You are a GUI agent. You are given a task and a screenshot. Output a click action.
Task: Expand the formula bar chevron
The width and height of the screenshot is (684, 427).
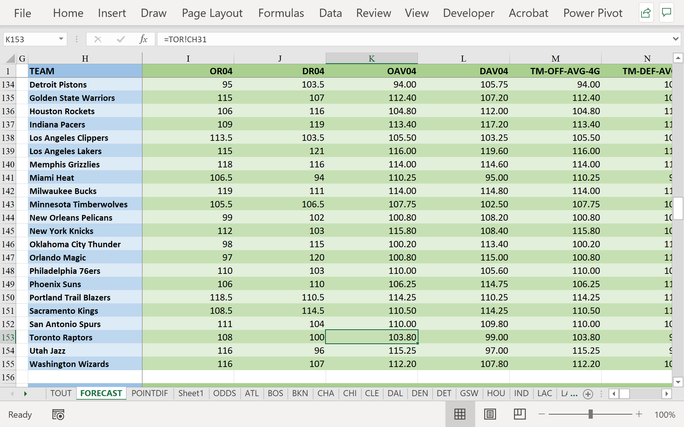coord(676,39)
